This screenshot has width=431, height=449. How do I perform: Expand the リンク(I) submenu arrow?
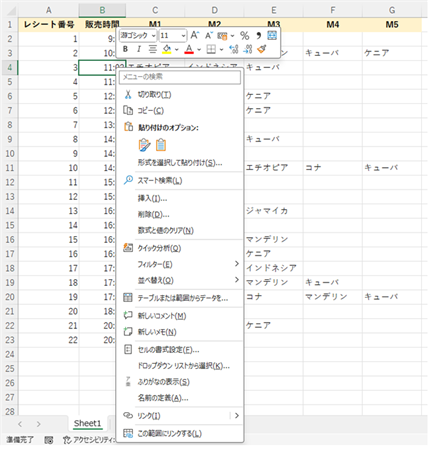(237, 416)
